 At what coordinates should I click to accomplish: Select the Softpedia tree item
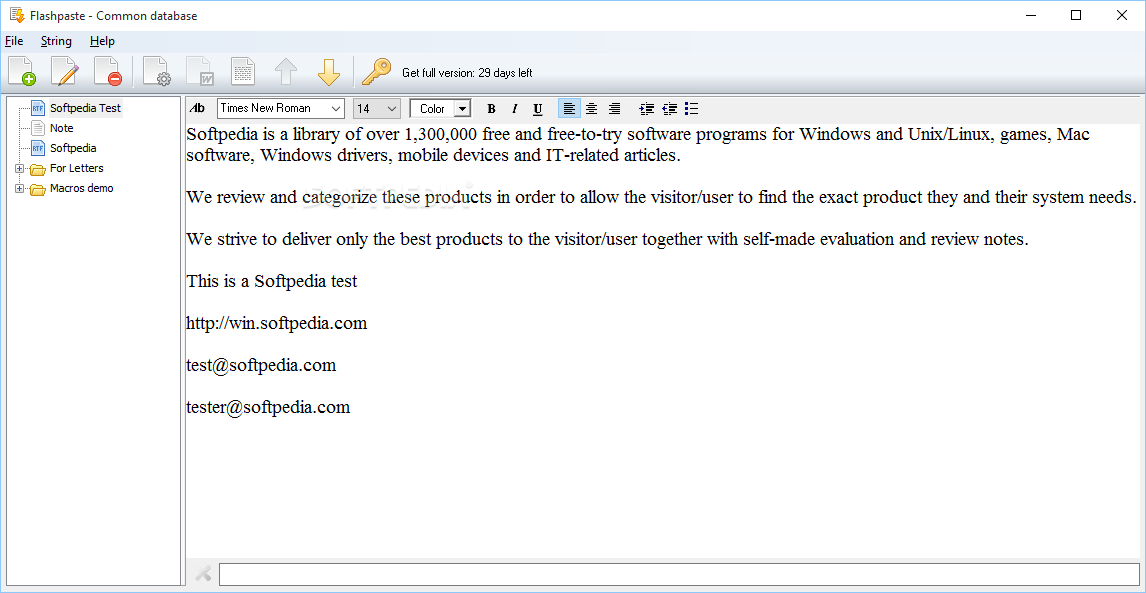(x=73, y=148)
